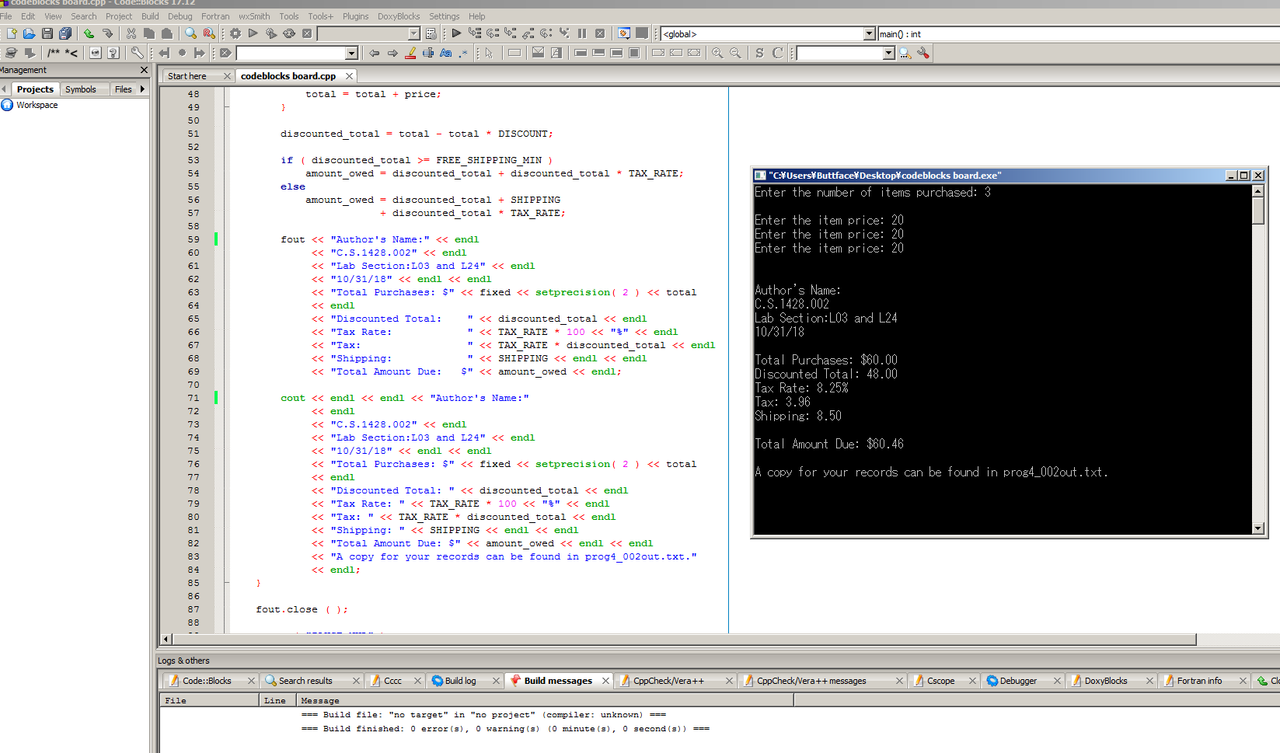Open the build target dropdown
1280x753 pixels.
click(x=414, y=34)
